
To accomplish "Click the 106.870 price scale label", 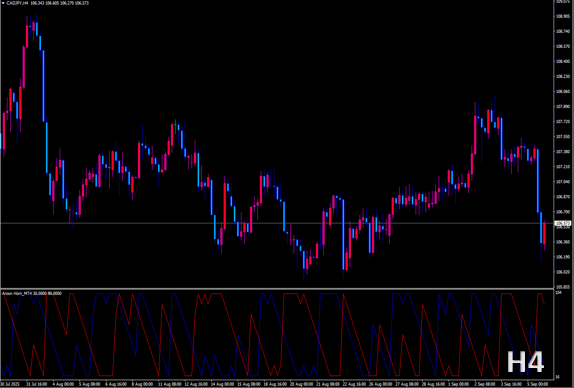I will (563, 197).
